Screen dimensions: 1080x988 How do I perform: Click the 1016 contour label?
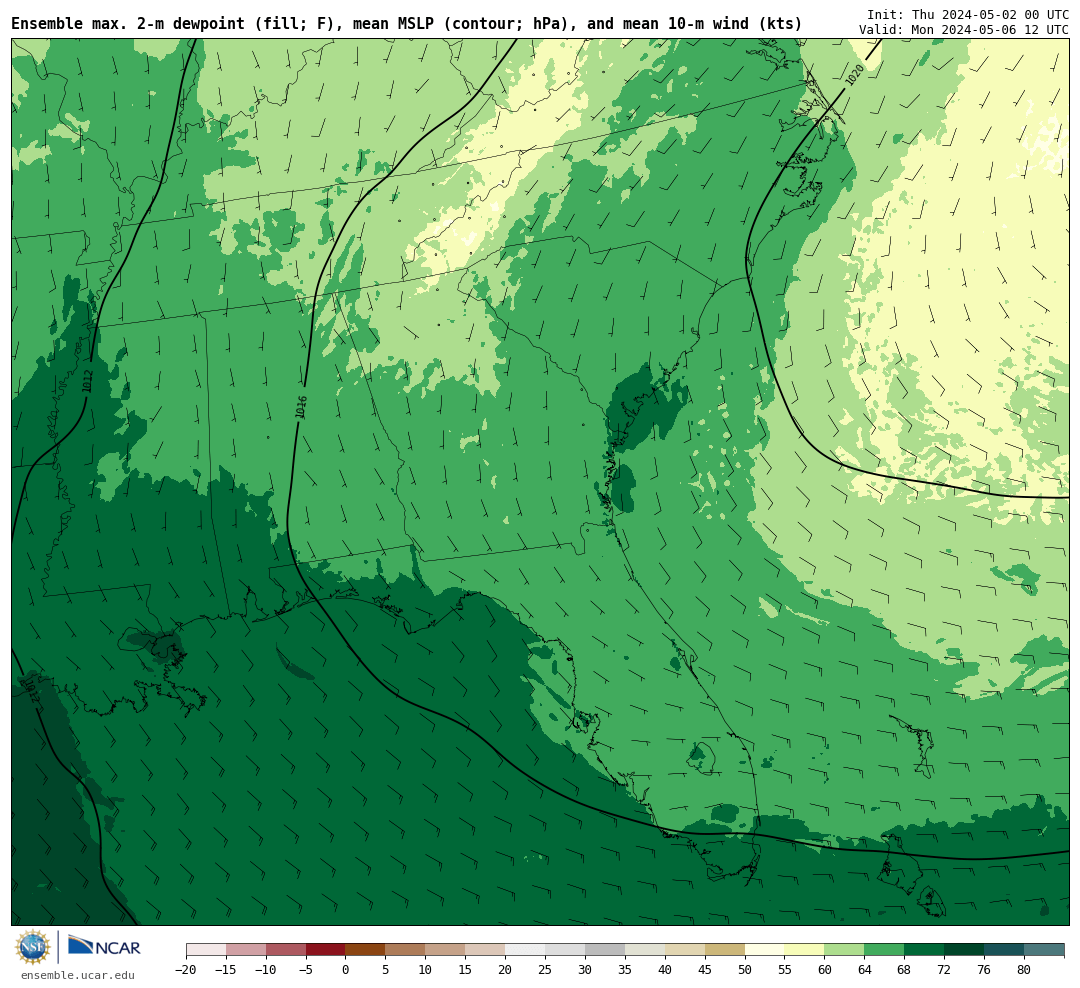click(300, 406)
